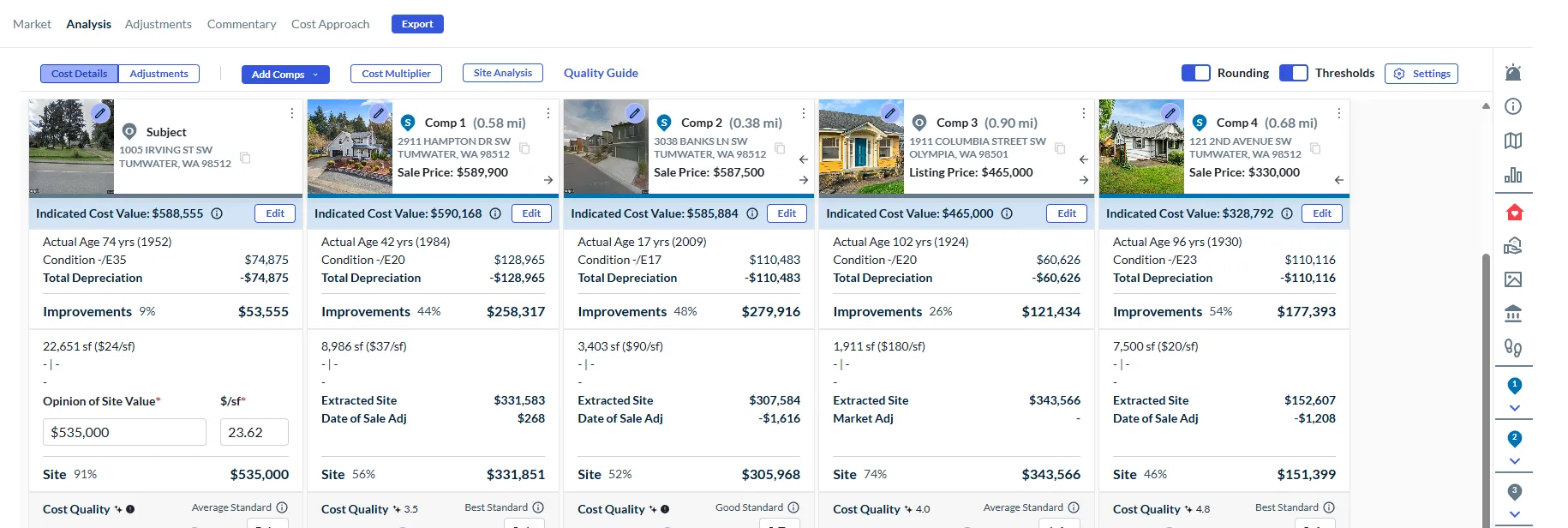Screen dimensions: 1568x528
Task: Switch to Adjustments view toggle
Action: point(159,74)
